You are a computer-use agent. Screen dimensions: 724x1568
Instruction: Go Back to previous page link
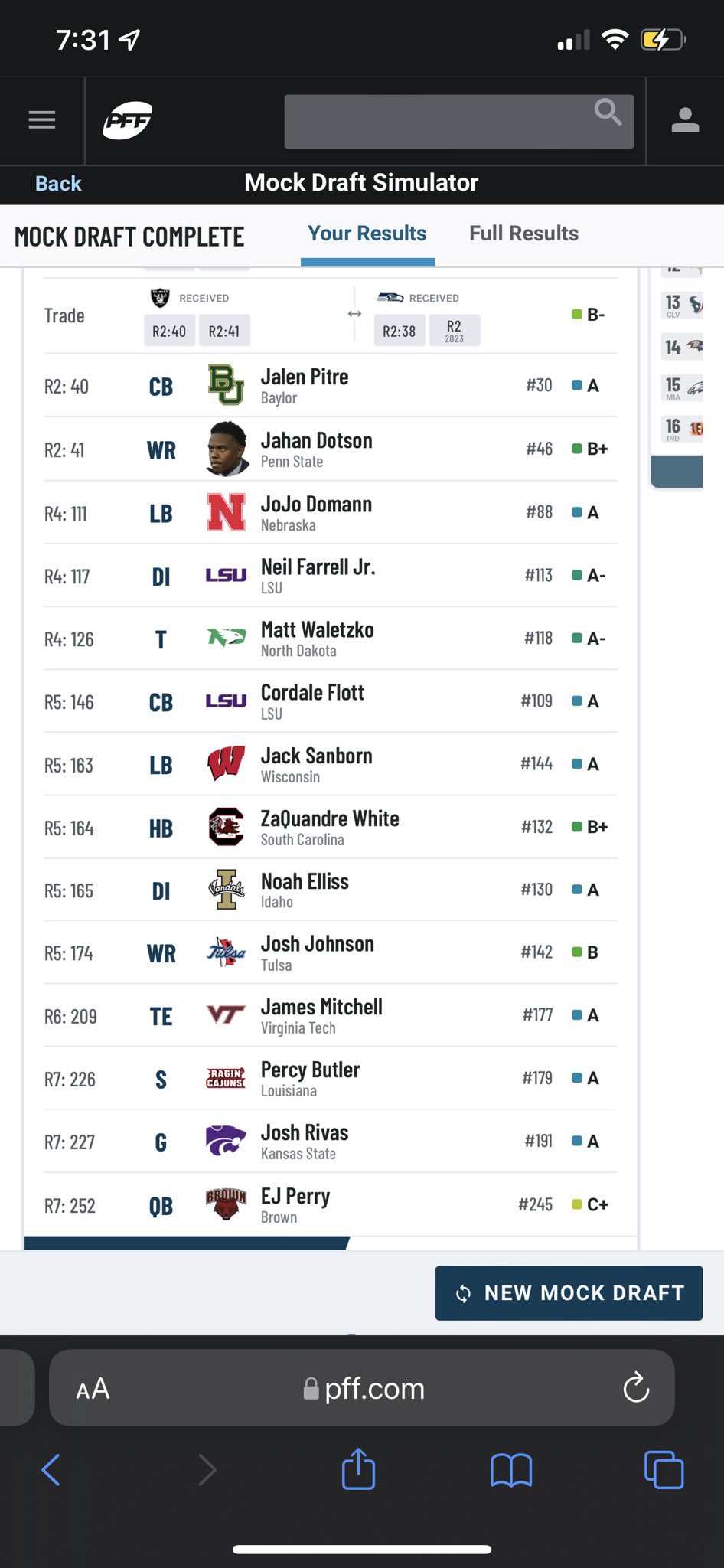click(58, 184)
